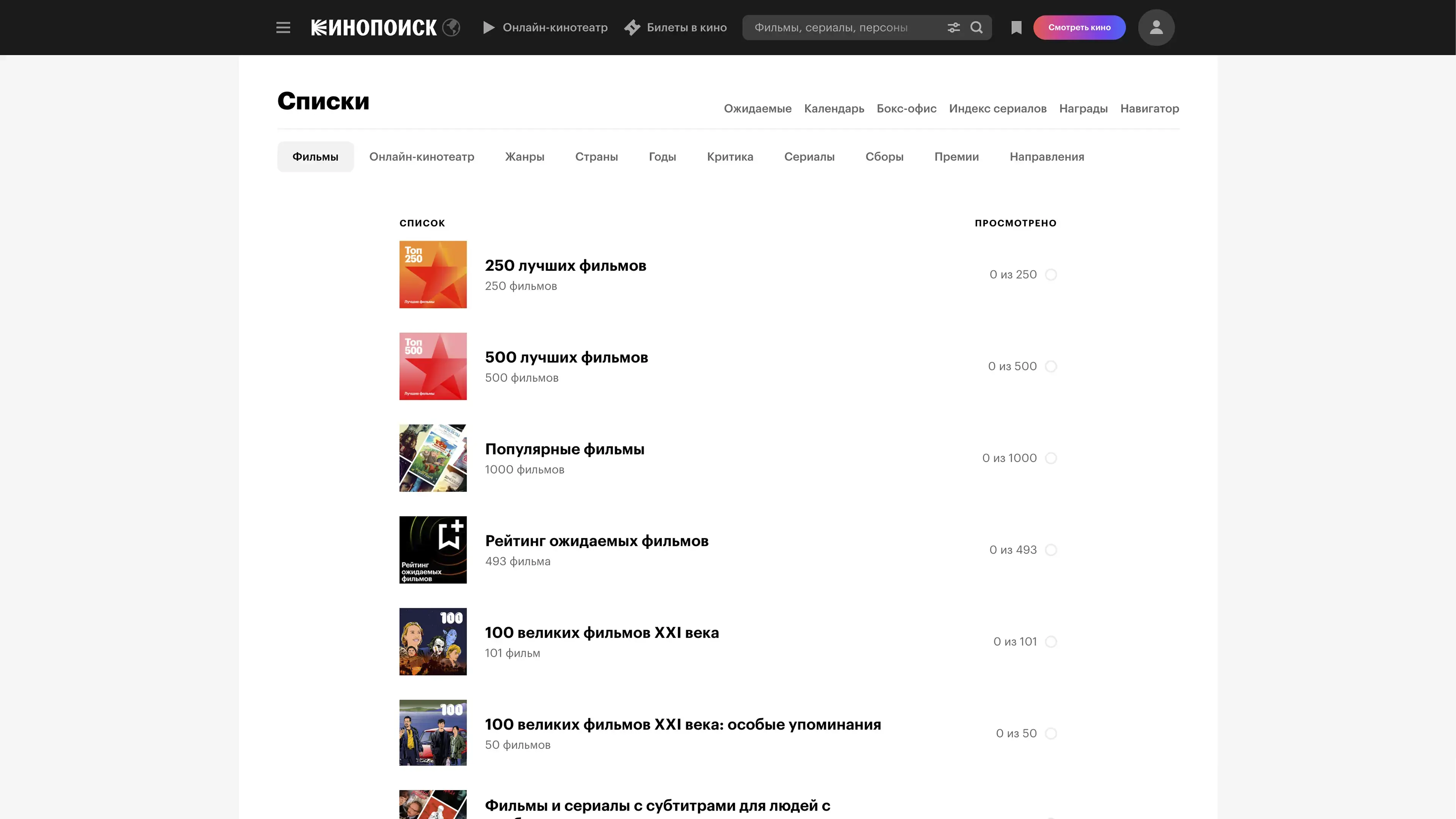Go to the Навигатор link
This screenshot has width=1456, height=819.
[1149, 108]
